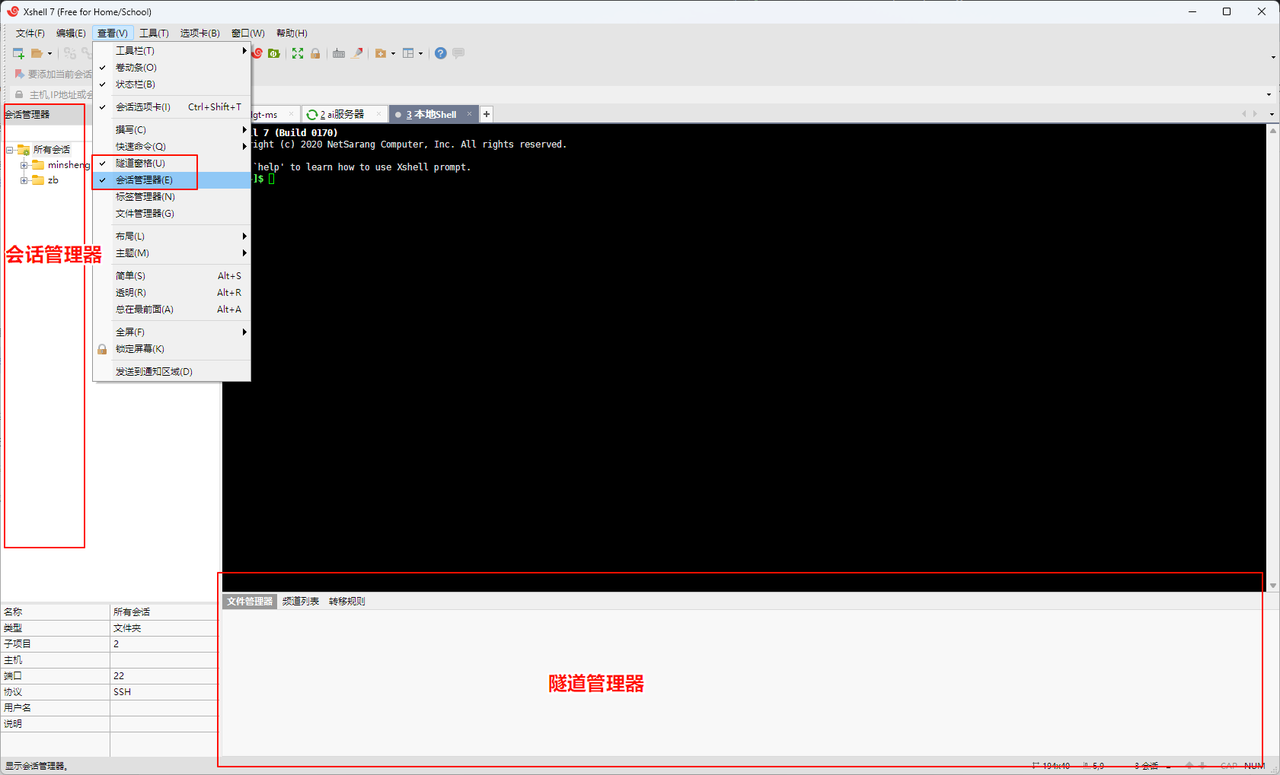
Task: Open the 布局(L) submenu
Action: tap(130, 236)
